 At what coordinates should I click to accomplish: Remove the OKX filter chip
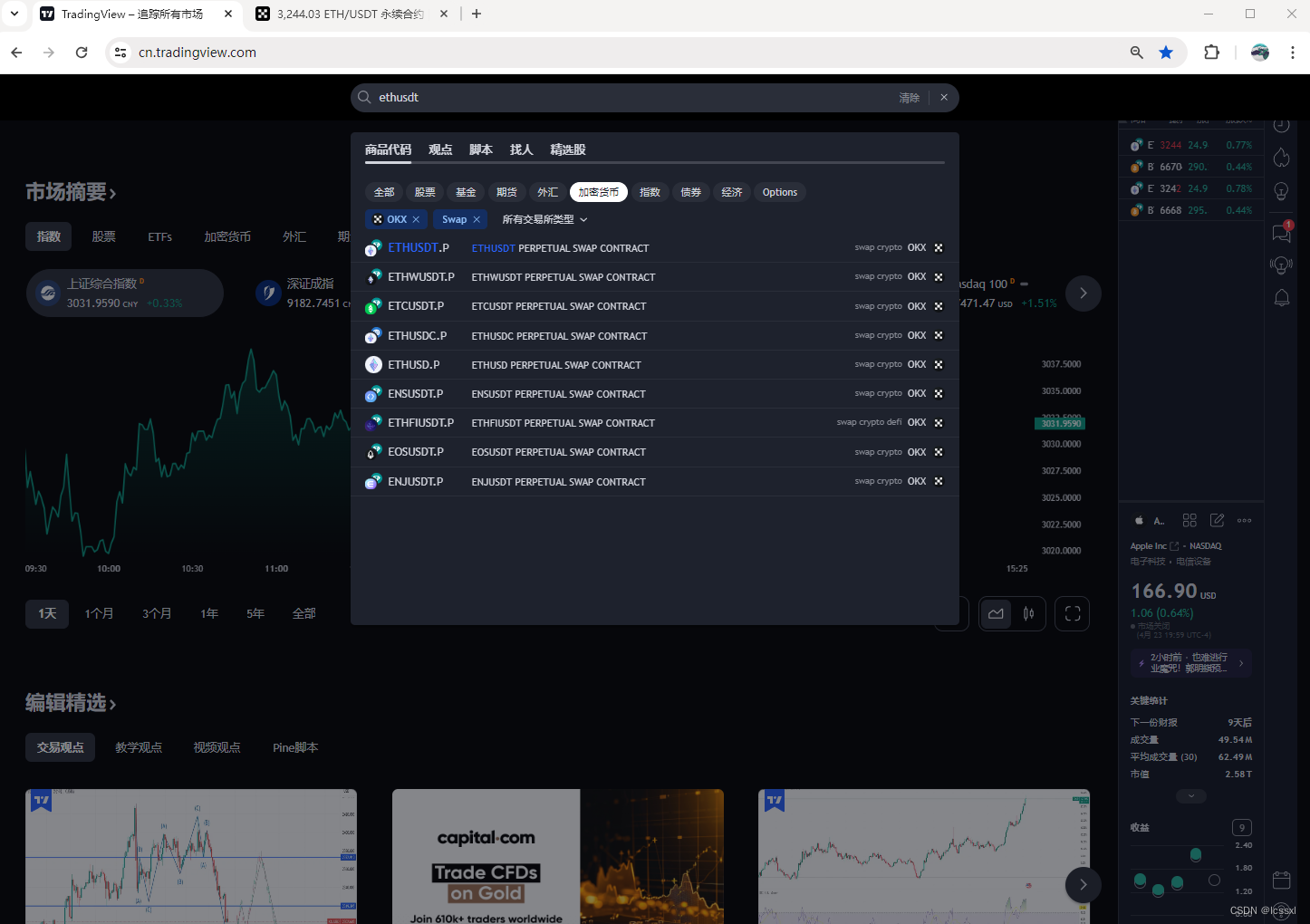click(416, 219)
